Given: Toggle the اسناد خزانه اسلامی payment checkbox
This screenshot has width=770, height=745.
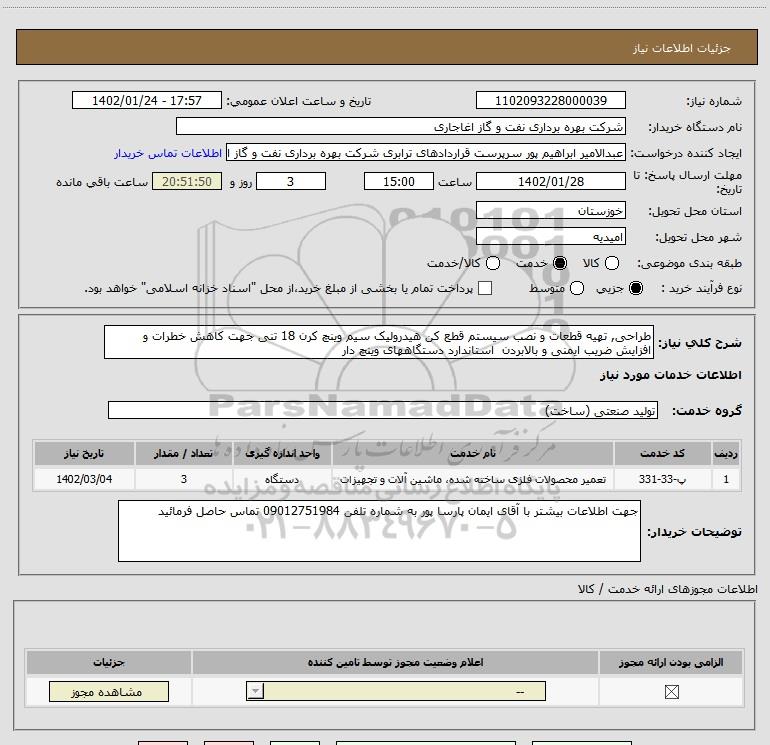Looking at the screenshot, I should click(485, 288).
